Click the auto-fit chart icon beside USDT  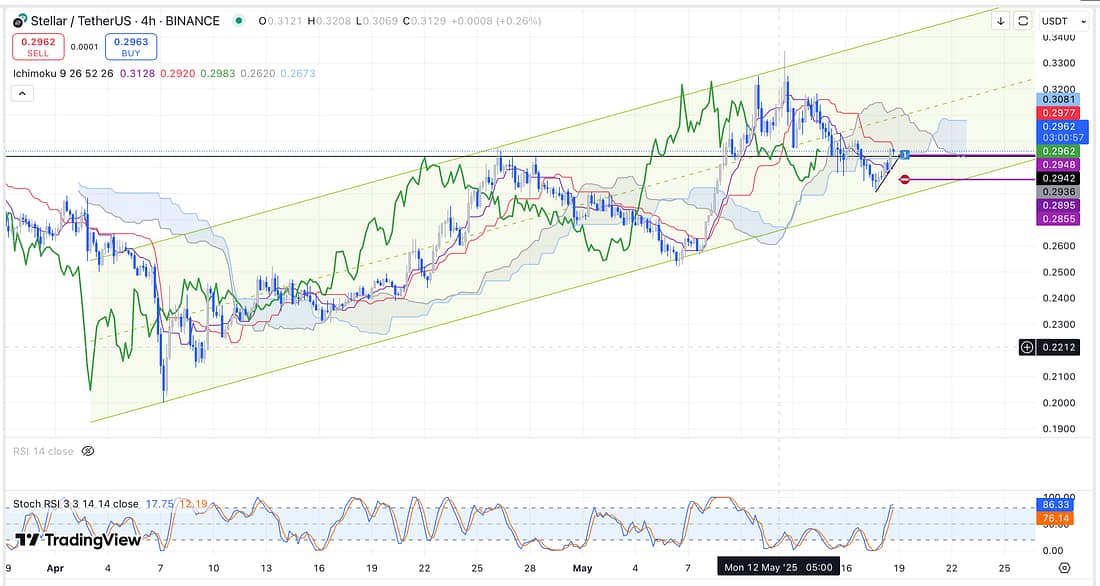coord(1023,21)
